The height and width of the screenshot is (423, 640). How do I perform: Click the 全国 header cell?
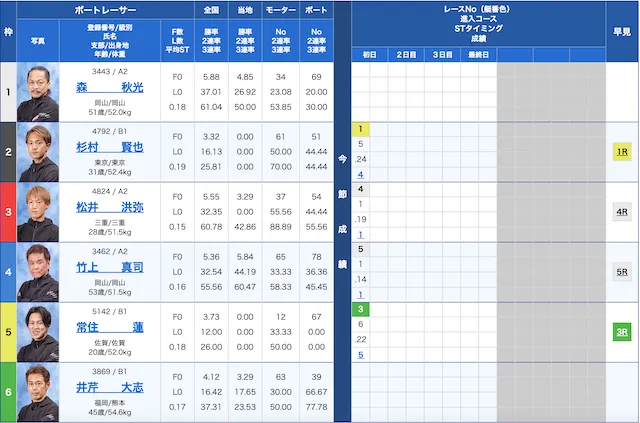(211, 10)
